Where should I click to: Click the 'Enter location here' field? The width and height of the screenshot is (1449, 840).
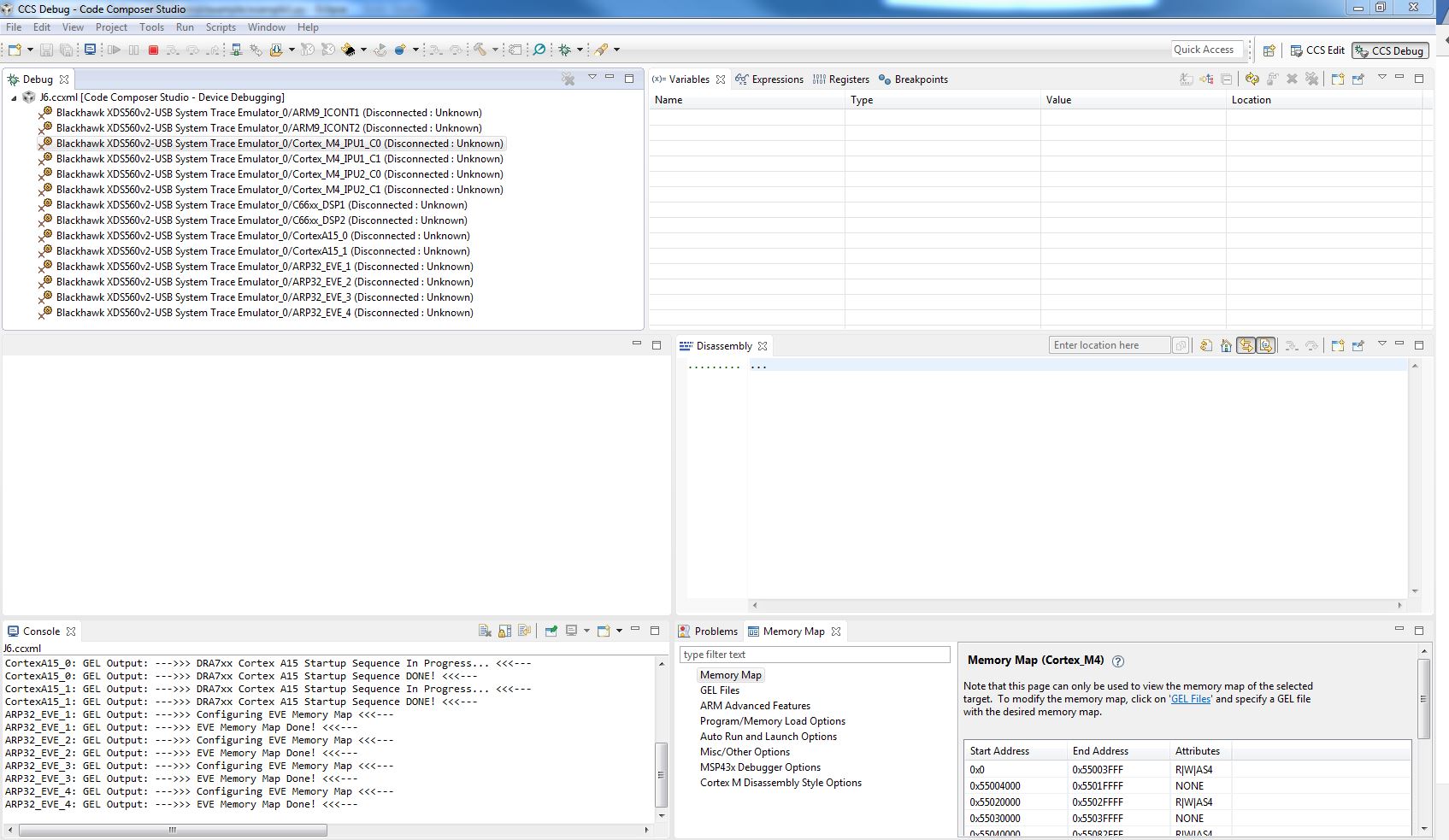click(1109, 345)
